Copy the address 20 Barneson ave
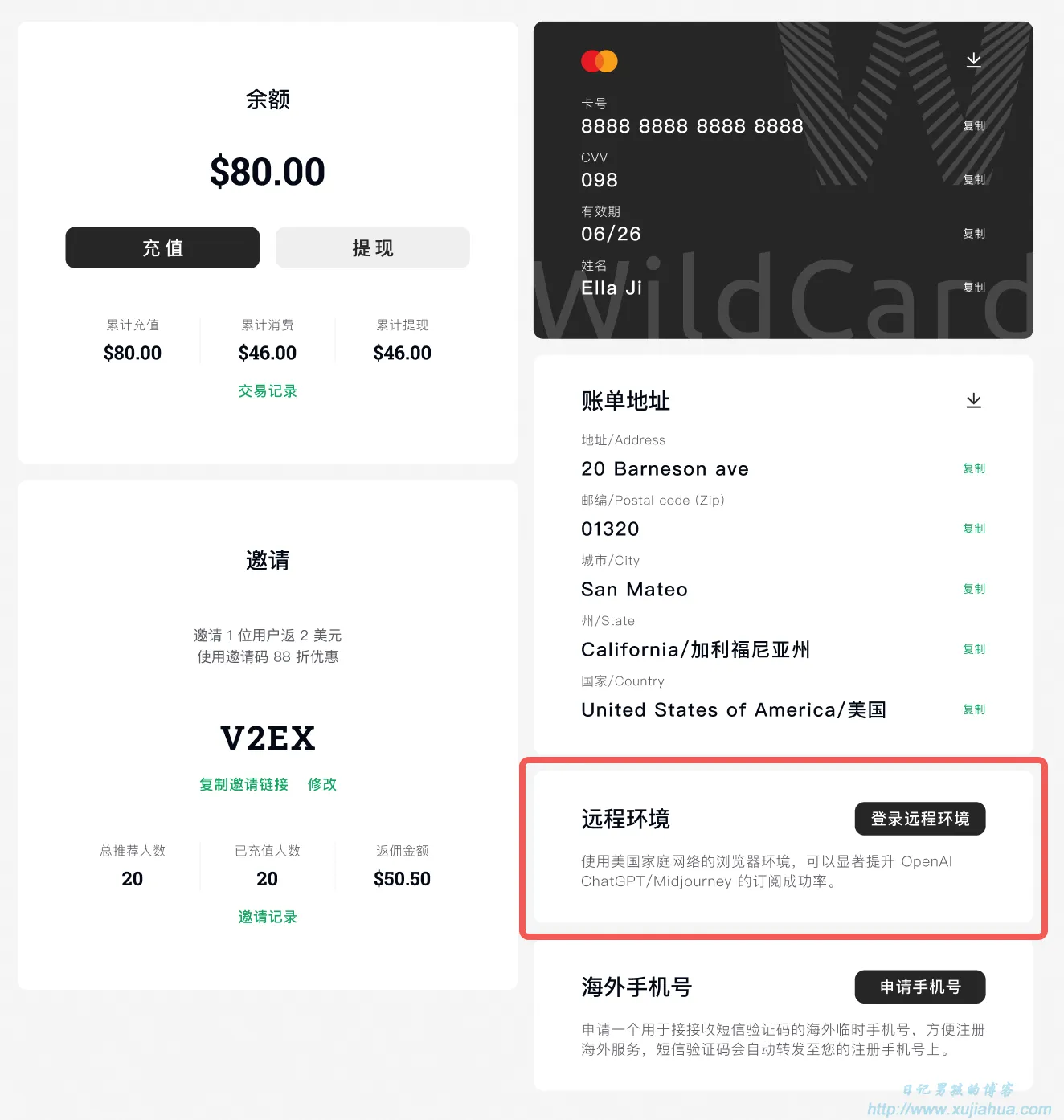This screenshot has height=1120, width=1064. [x=974, y=468]
